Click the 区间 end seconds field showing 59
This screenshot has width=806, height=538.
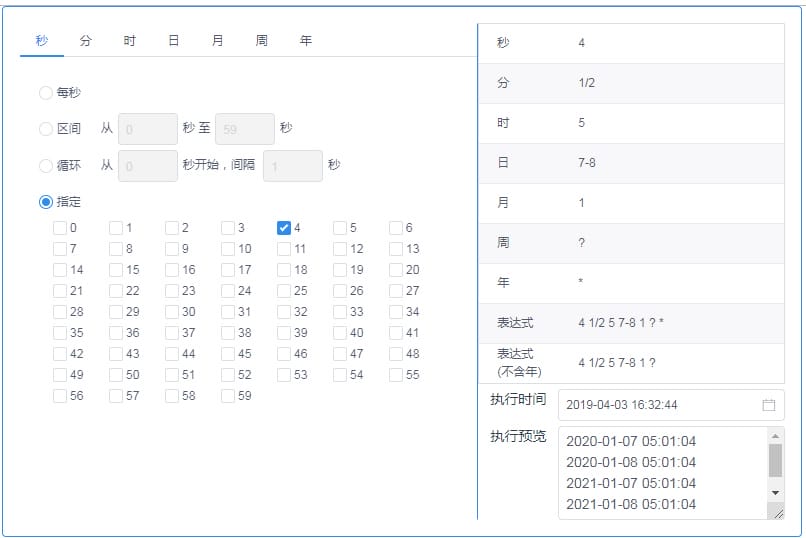[245, 129]
